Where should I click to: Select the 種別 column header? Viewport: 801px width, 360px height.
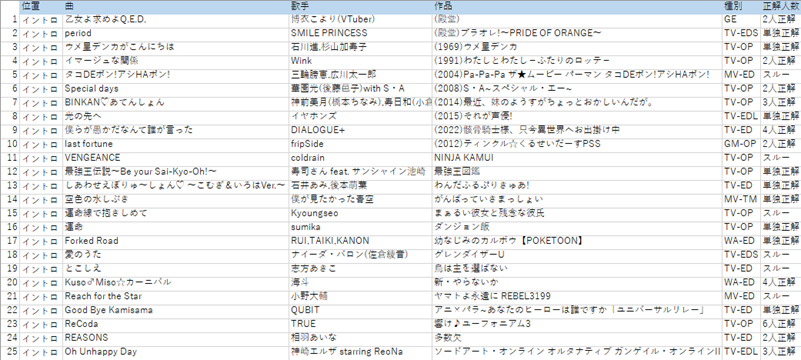(x=741, y=7)
